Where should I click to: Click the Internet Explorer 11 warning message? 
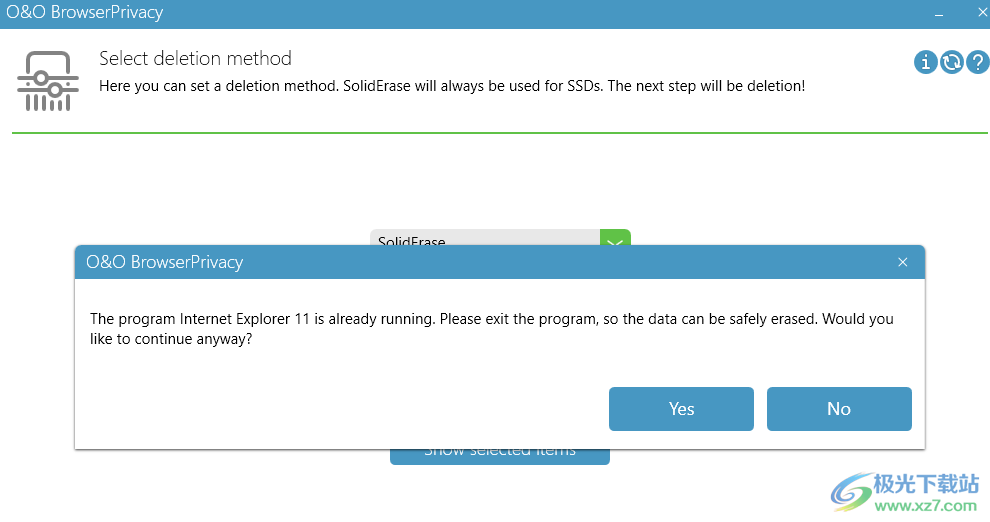[x=491, y=329]
